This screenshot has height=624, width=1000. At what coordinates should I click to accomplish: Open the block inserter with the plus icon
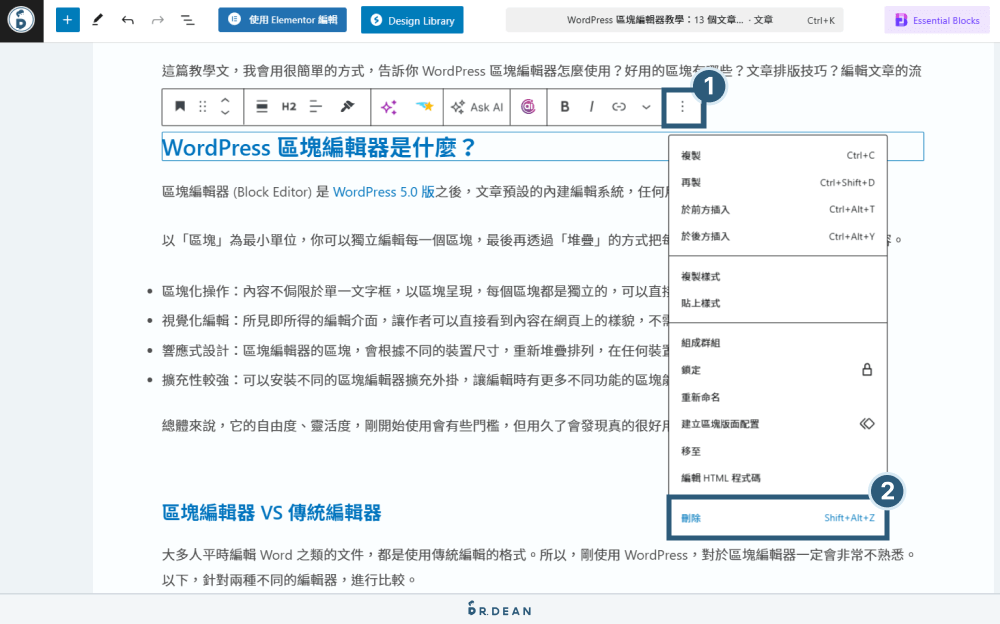(x=67, y=19)
